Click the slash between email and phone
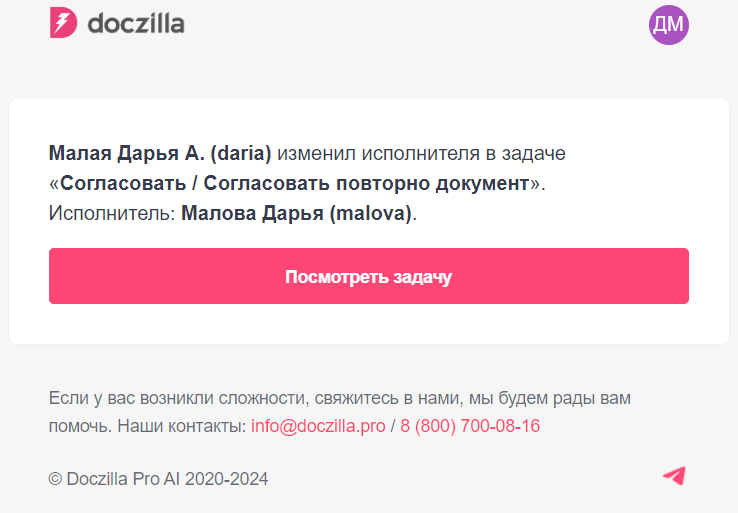Image resolution: width=738 pixels, height=513 pixels. point(393,426)
